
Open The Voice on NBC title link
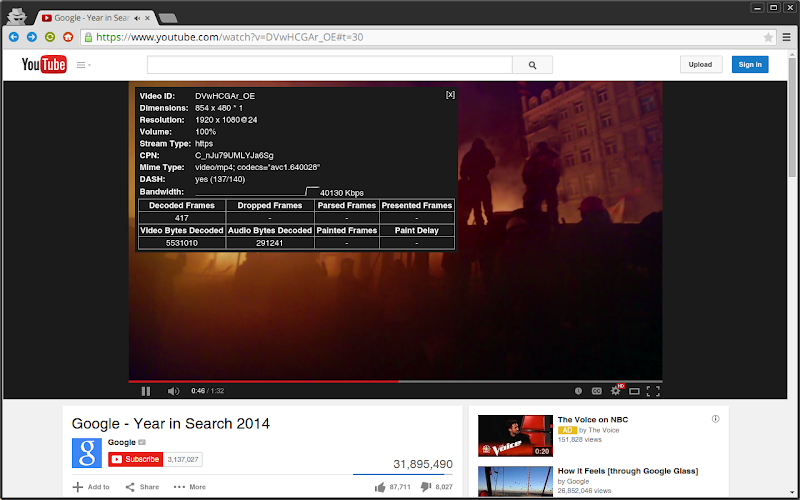point(593,419)
